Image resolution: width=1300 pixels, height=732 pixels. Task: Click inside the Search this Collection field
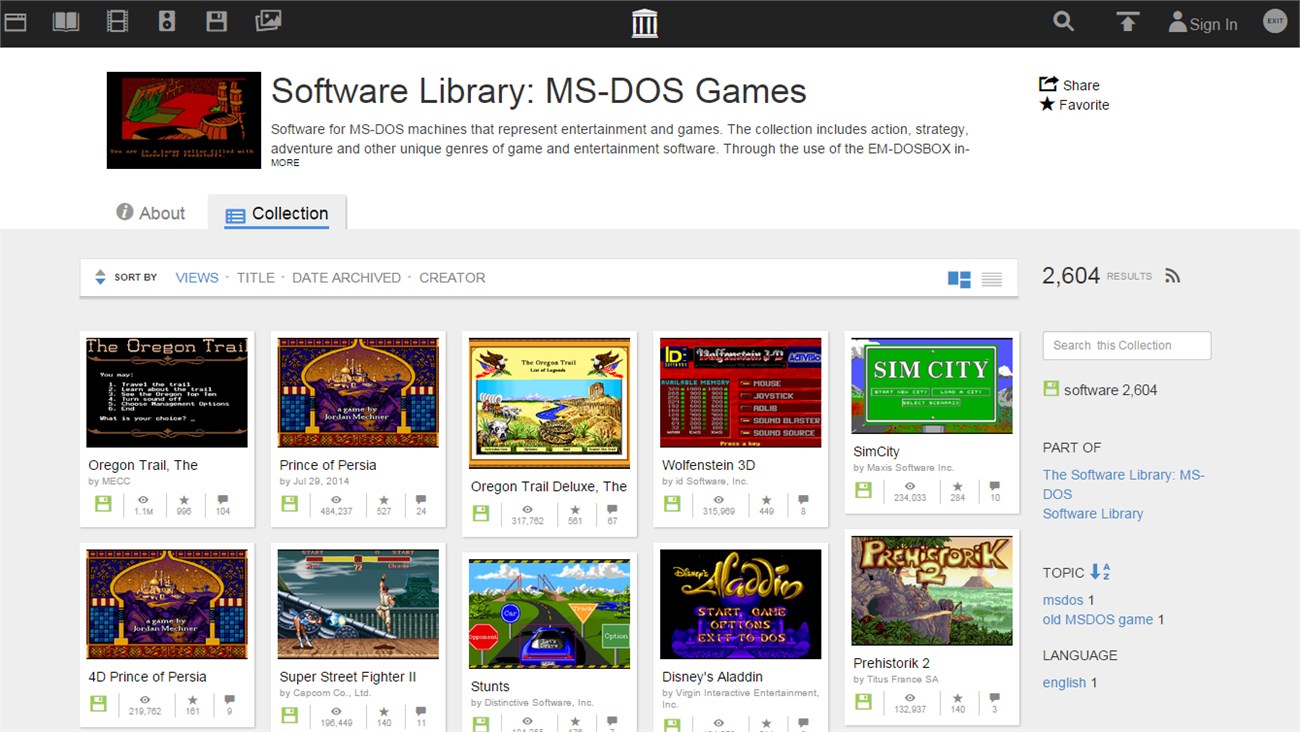pyautogui.click(x=1126, y=345)
